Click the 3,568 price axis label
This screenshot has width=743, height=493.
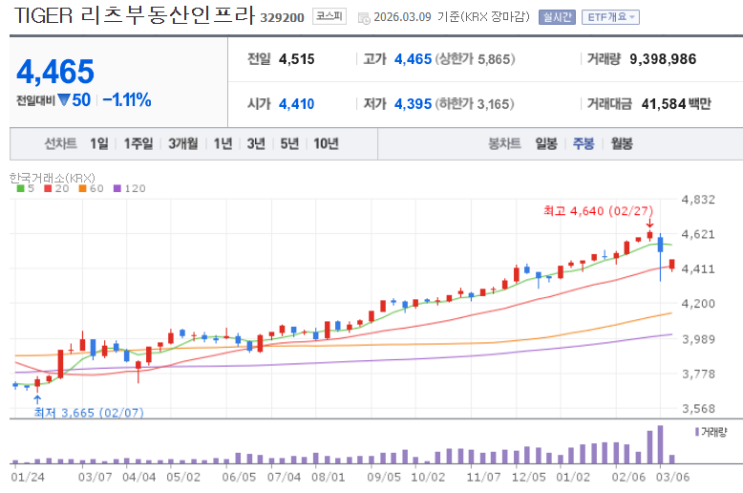tap(698, 409)
